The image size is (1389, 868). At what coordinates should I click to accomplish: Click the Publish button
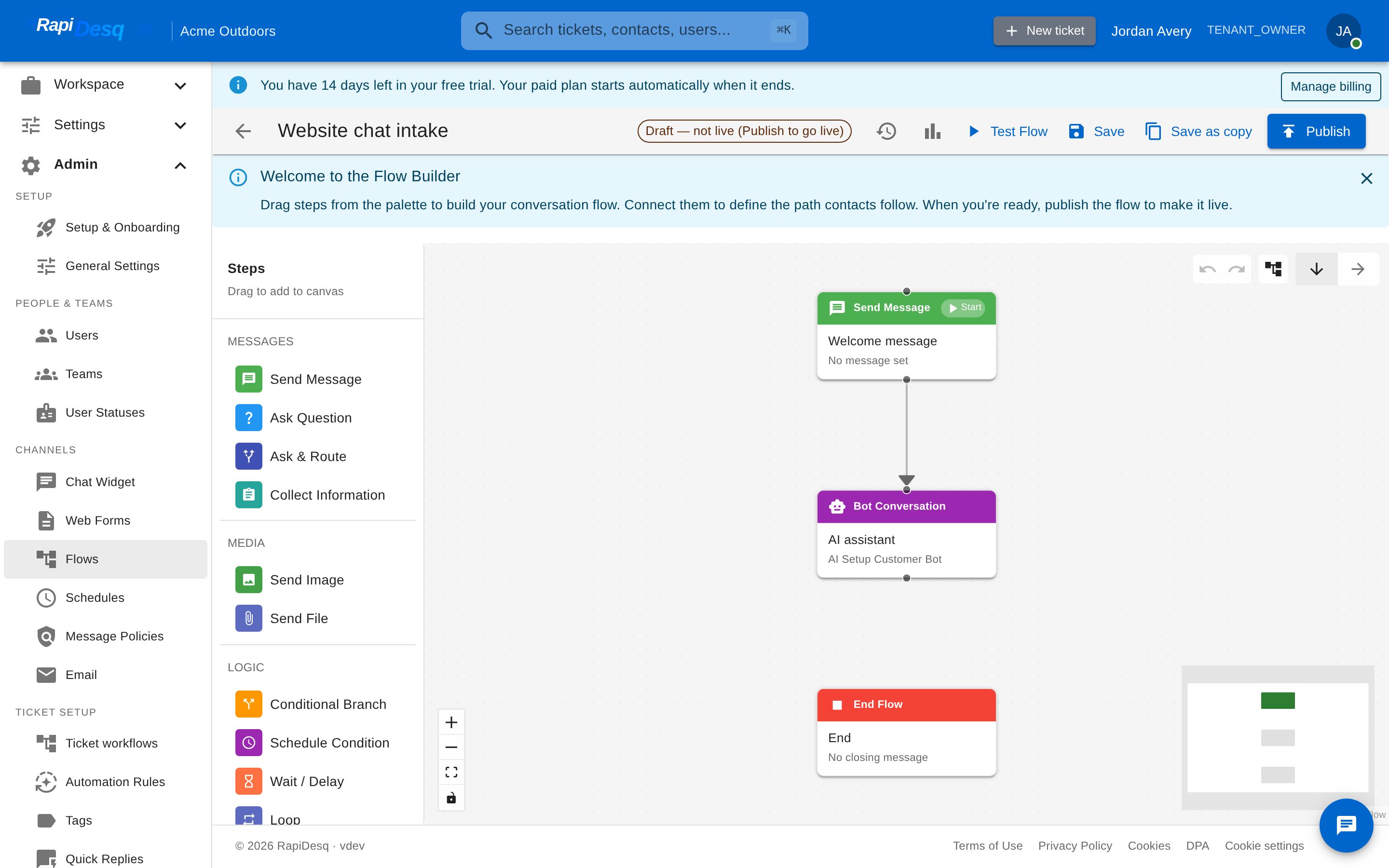(1316, 131)
